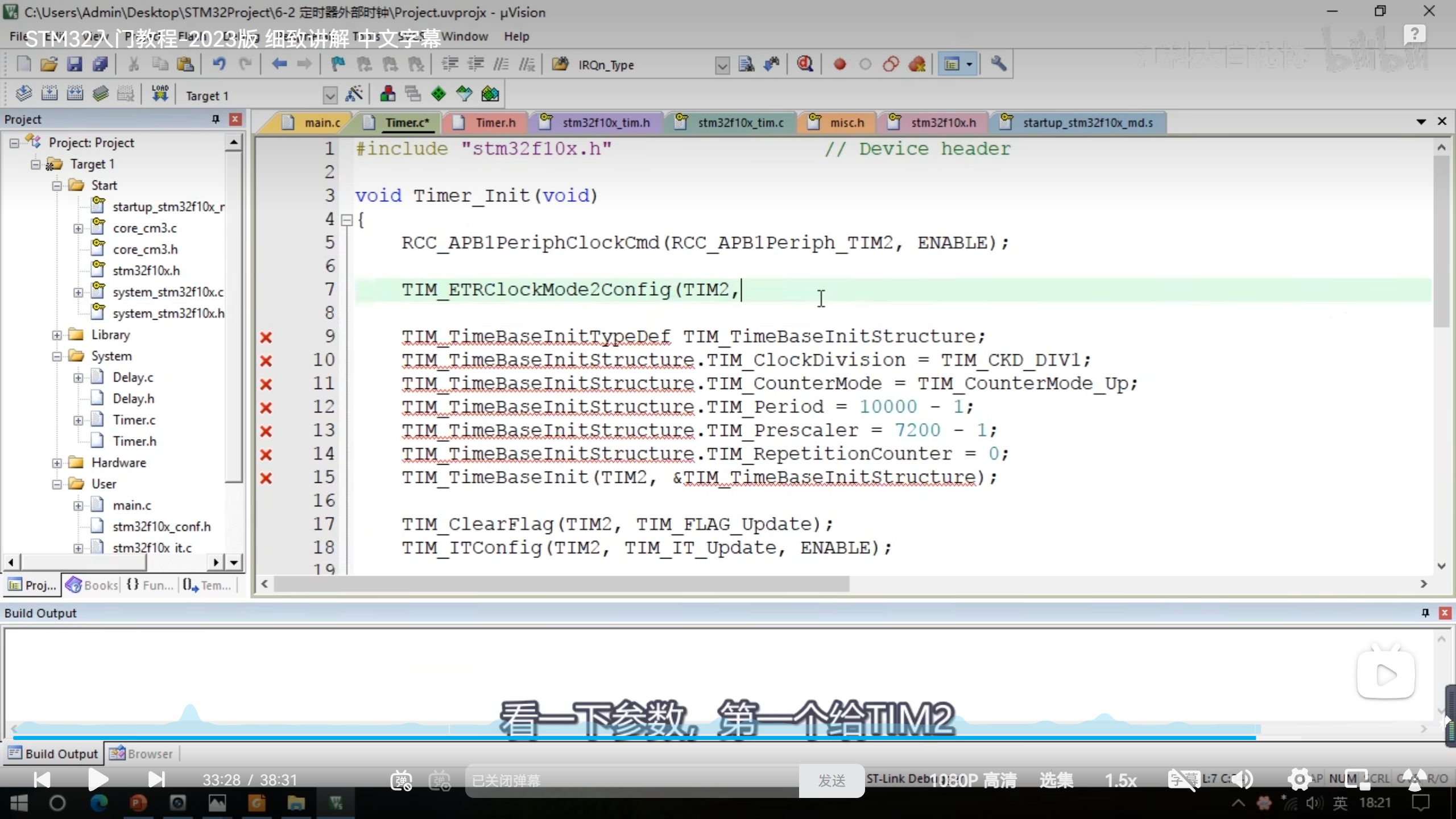Click the video progress bar

click(682, 738)
